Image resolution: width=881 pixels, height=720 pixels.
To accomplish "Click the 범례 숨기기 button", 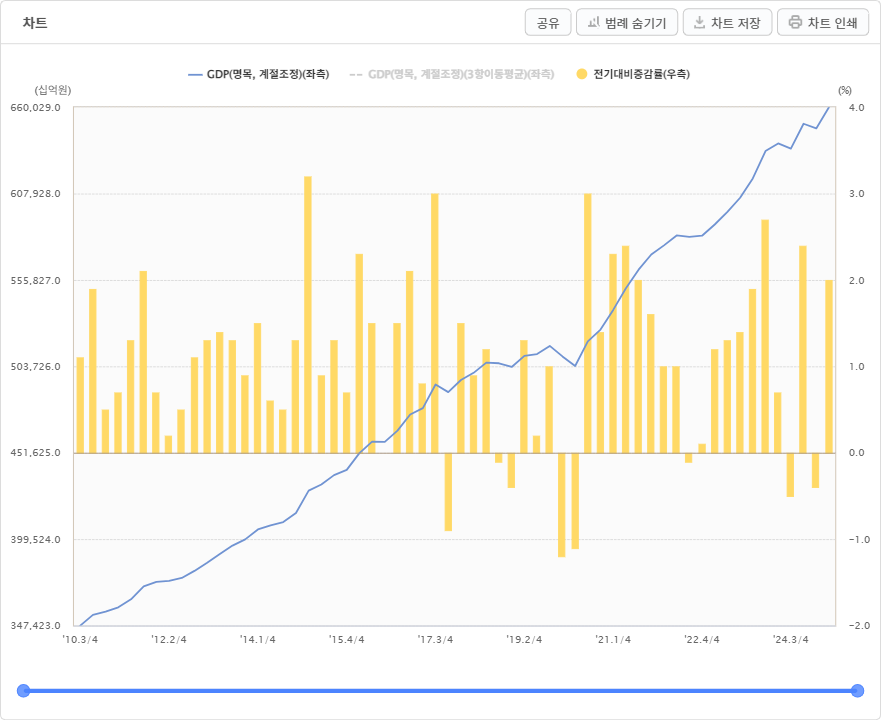I will tap(626, 22).
